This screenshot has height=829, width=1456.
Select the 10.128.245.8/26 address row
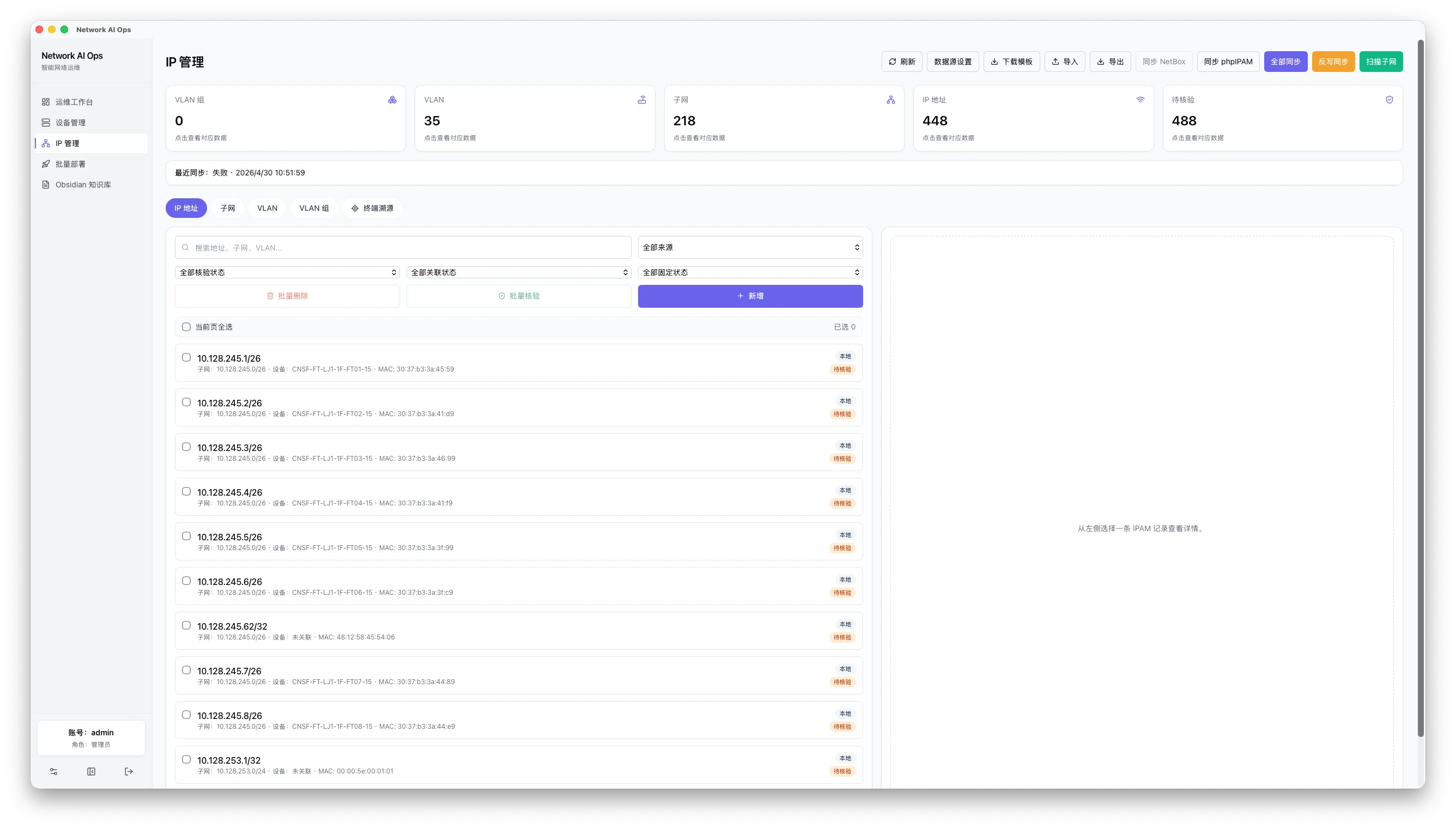pyautogui.click(x=518, y=720)
